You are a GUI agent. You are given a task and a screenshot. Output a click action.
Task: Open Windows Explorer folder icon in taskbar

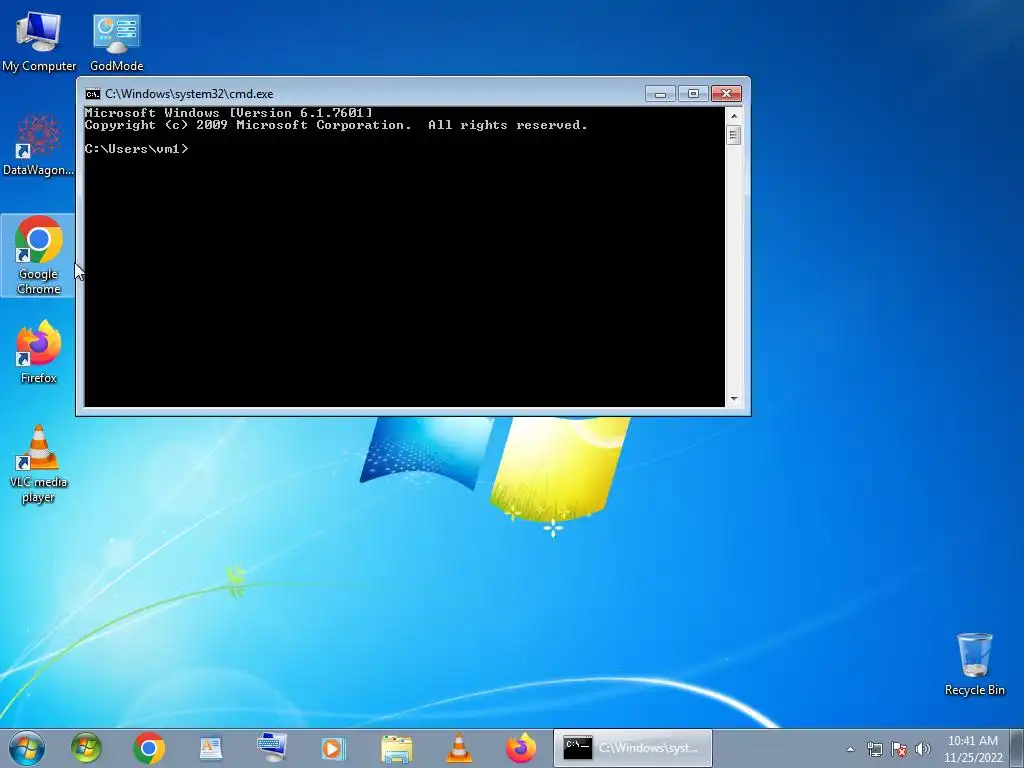[396, 748]
